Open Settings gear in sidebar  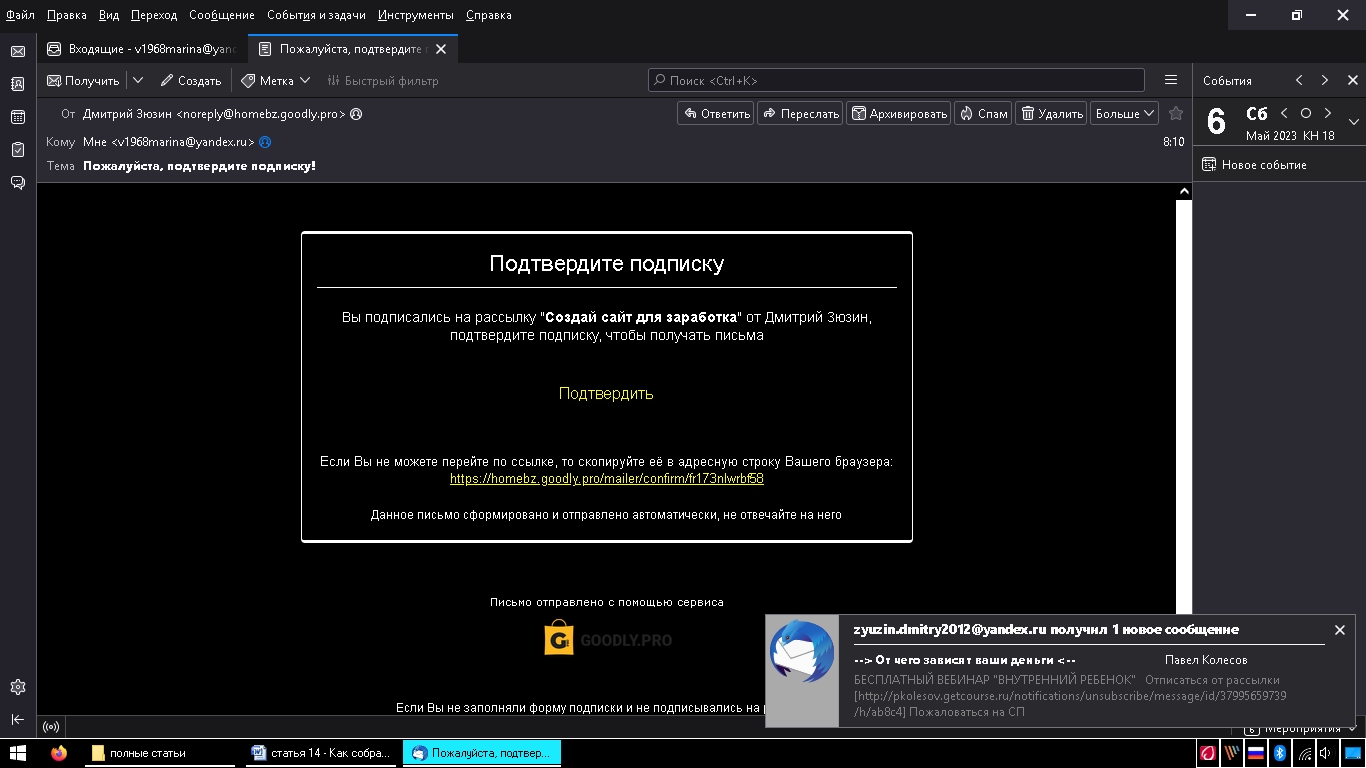click(17, 687)
